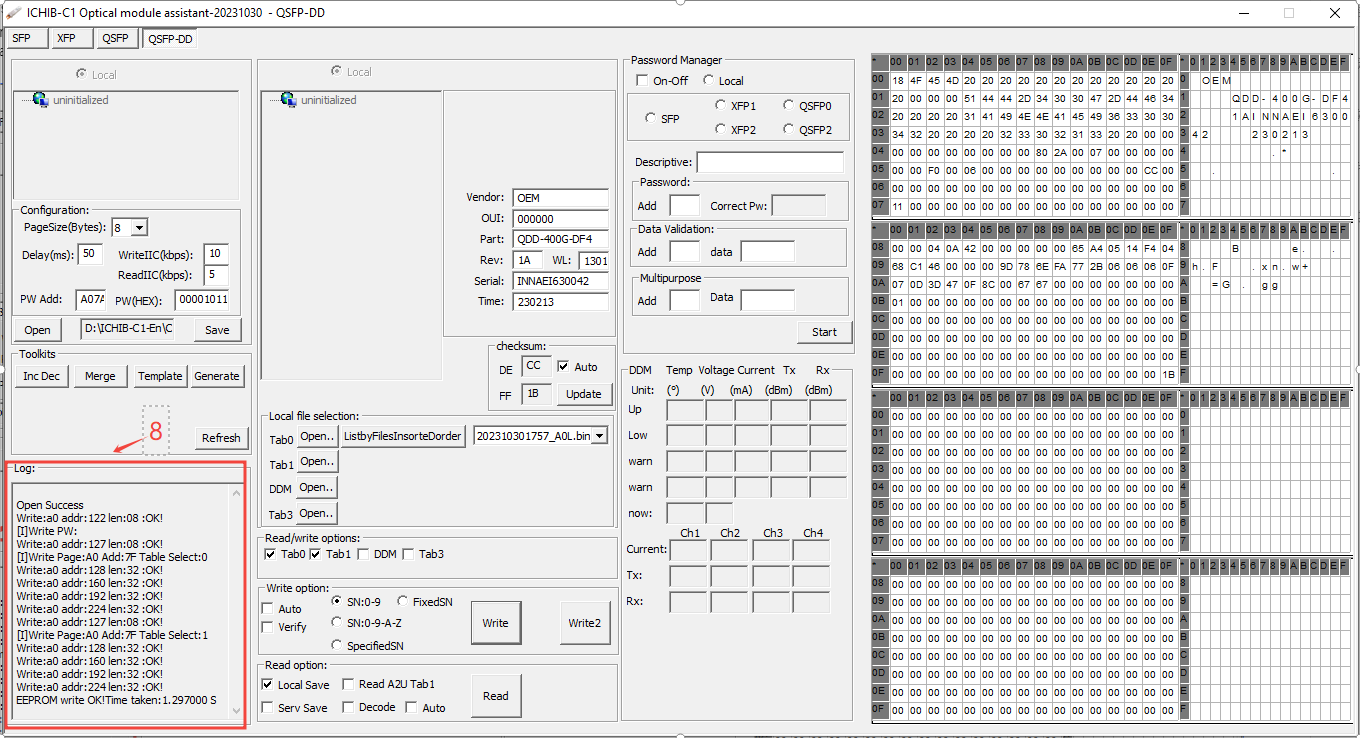The image size is (1360, 738).
Task: Open the PageSize(Bytes) dropdown
Action: coord(139,228)
